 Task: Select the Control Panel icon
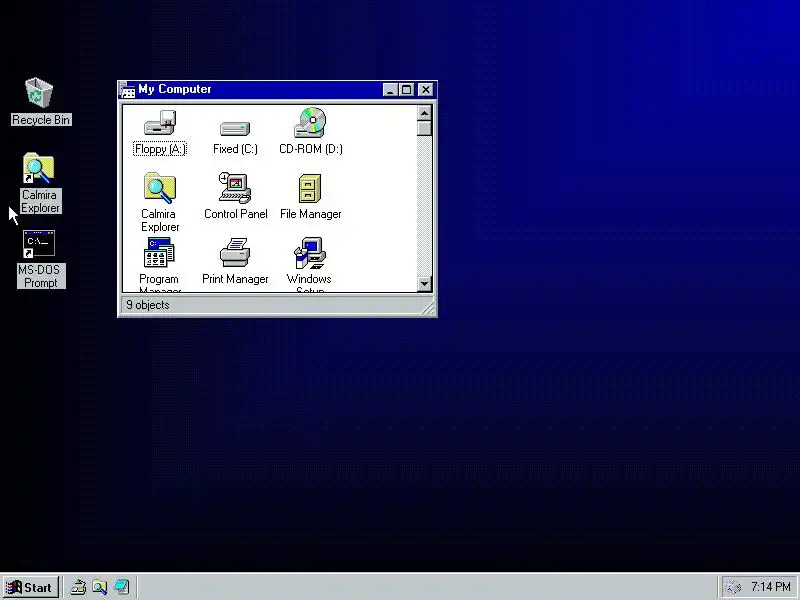pos(235,187)
